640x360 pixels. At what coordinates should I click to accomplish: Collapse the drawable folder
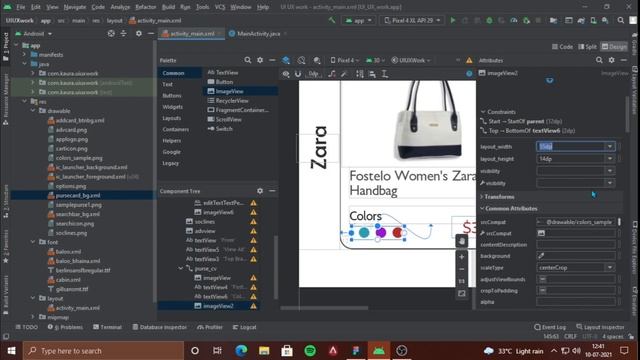click(x=33, y=111)
